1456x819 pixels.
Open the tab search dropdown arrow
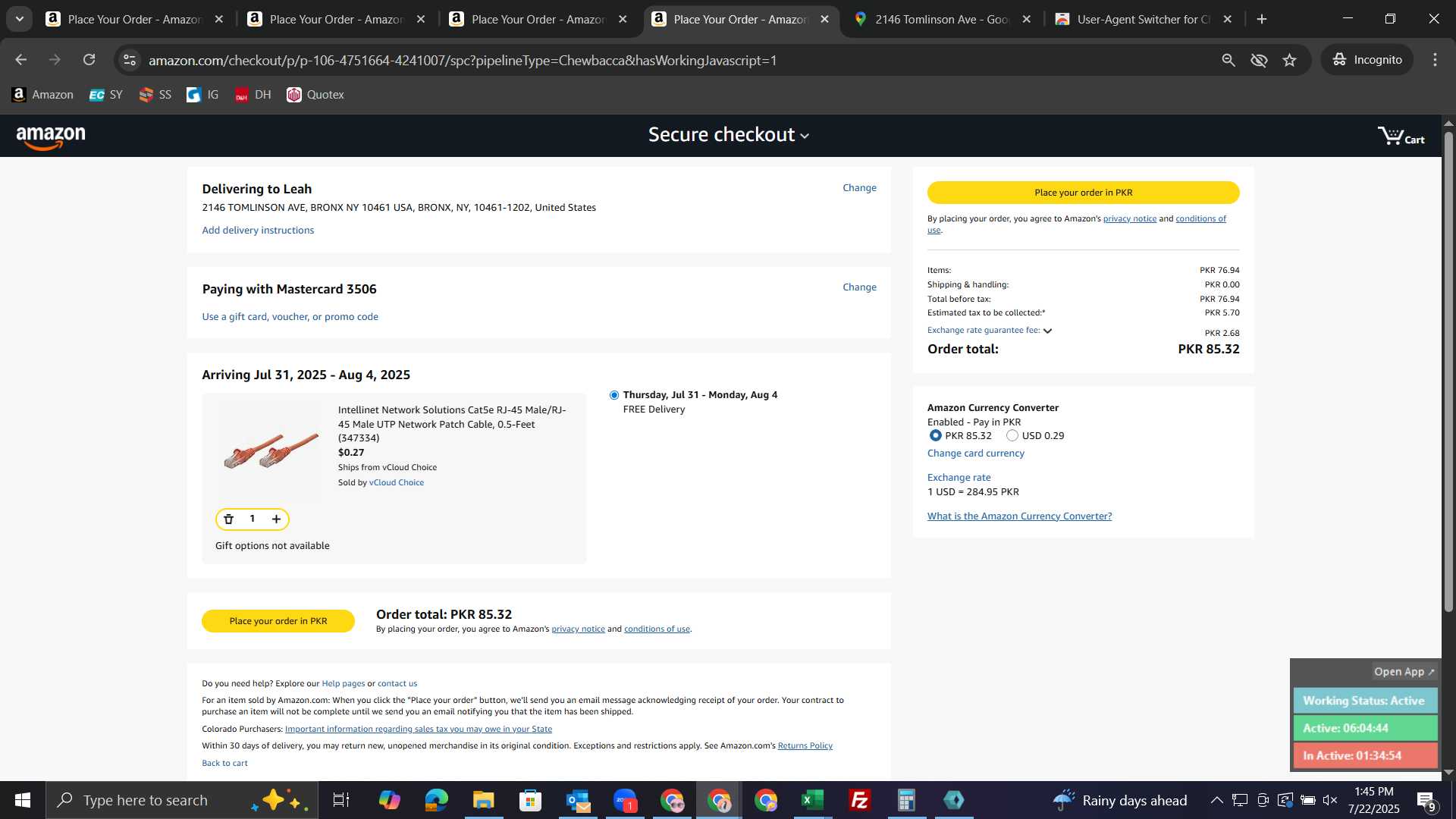20,20
